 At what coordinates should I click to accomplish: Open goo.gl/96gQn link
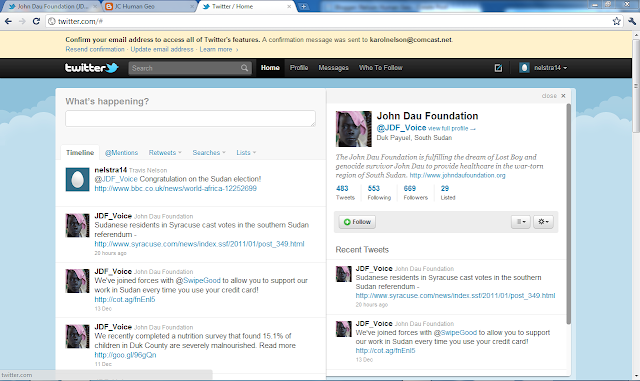(125, 355)
